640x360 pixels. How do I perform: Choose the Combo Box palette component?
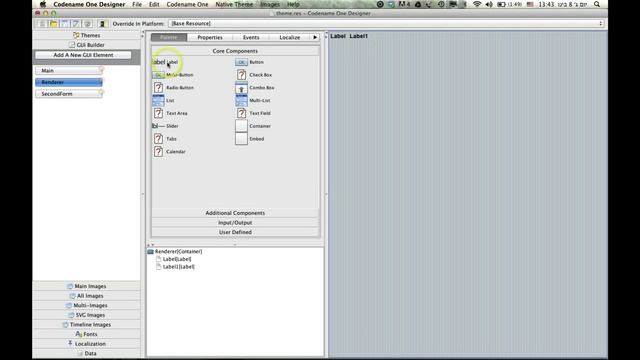tap(255, 88)
